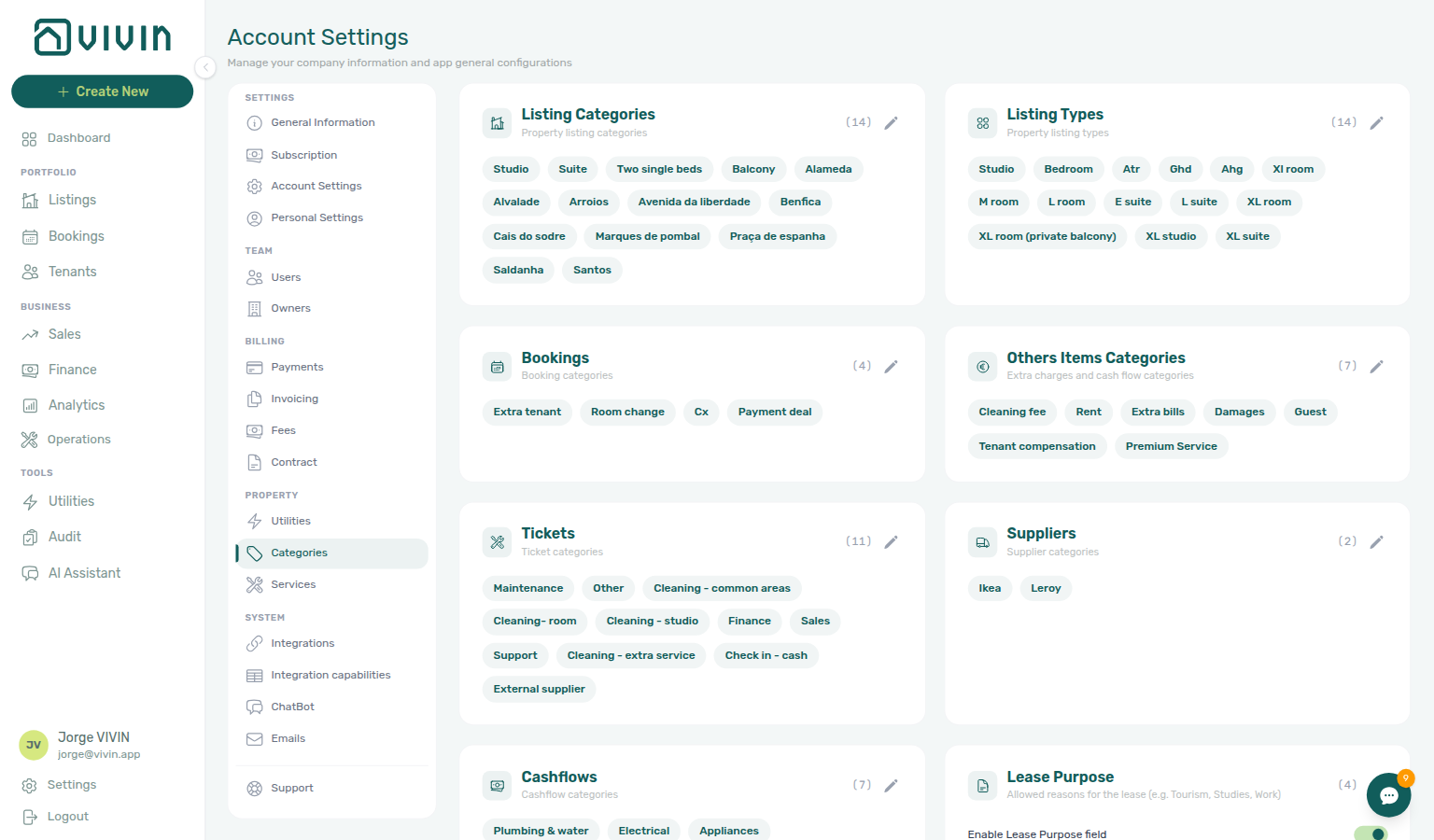
Task: Edit Tickets categories pencil icon
Action: [891, 542]
